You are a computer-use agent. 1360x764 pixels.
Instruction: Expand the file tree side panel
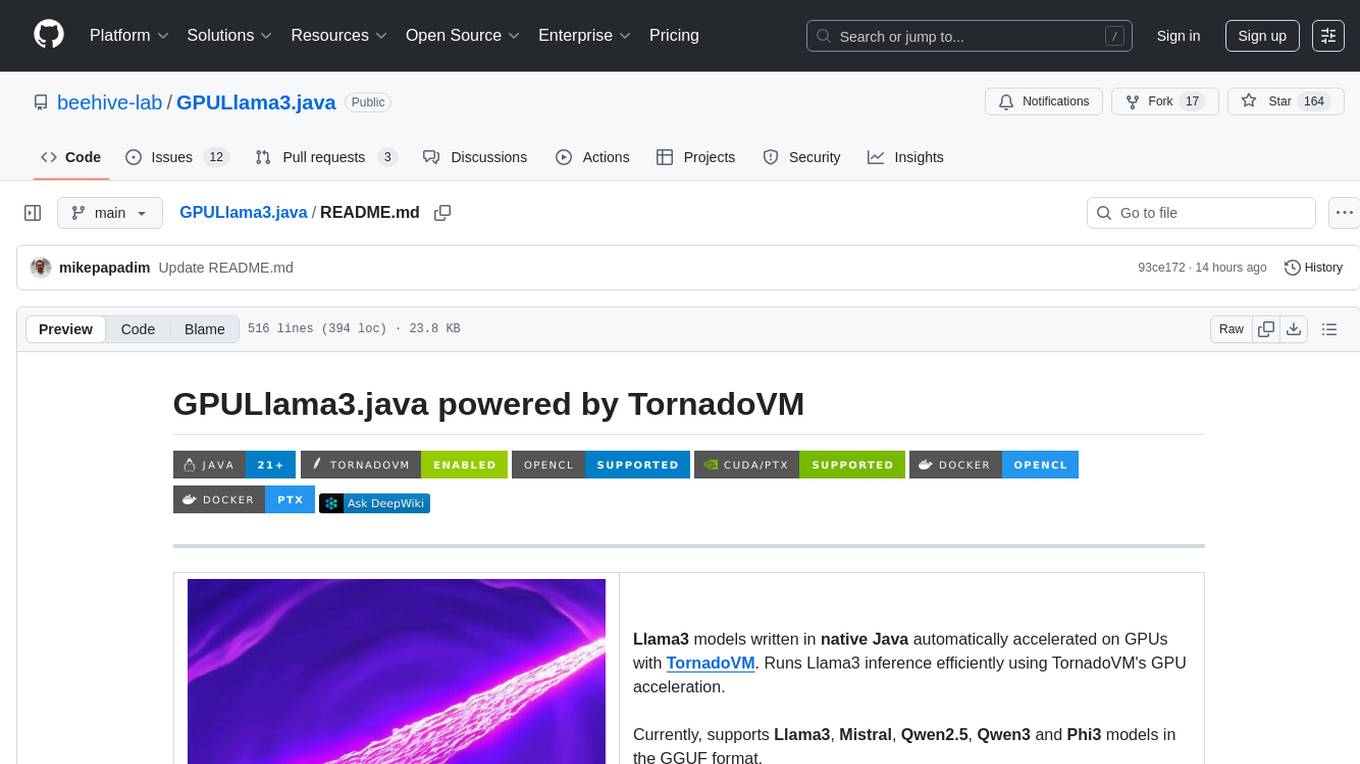(32, 213)
